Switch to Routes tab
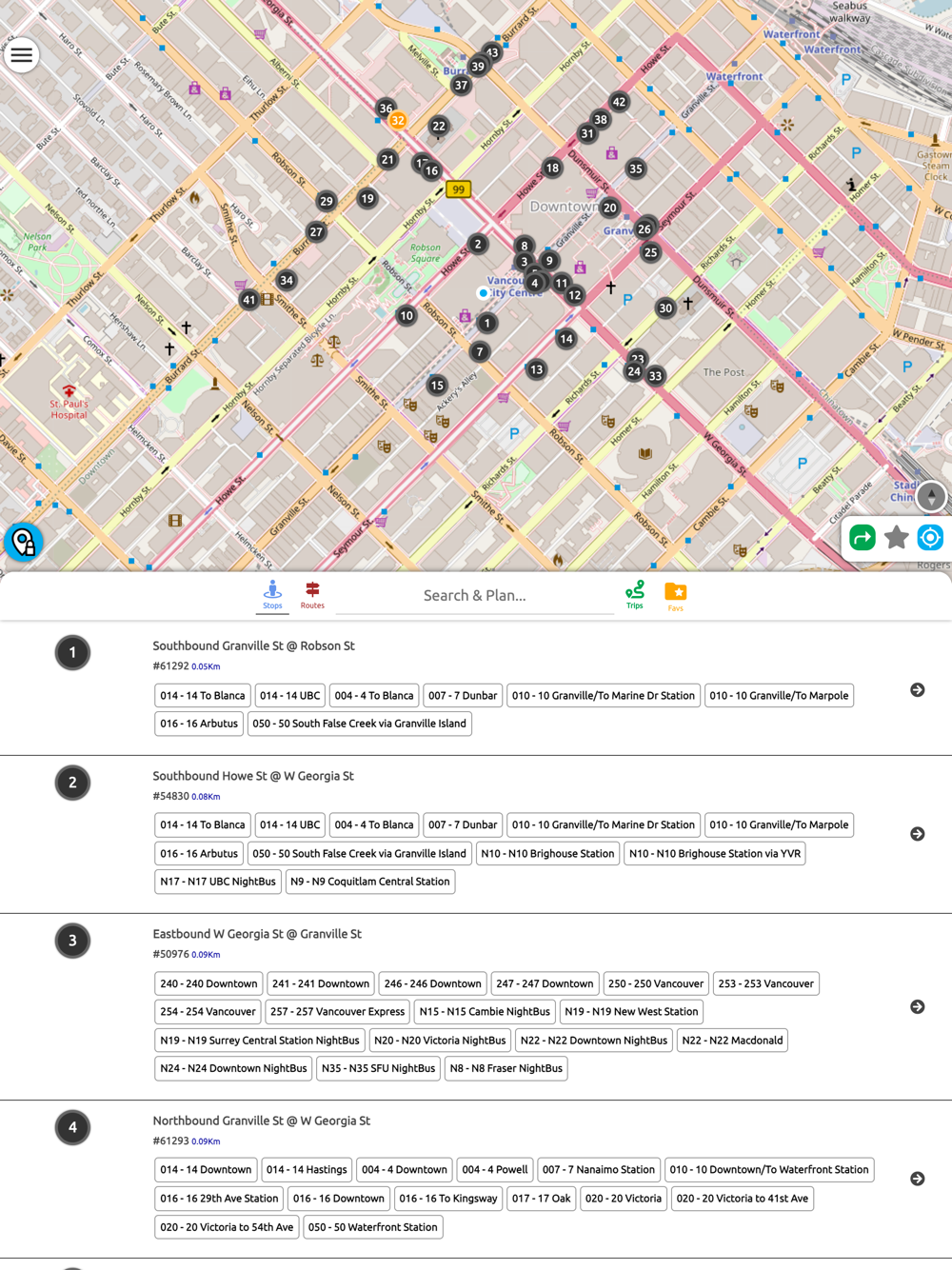 pyautogui.click(x=312, y=595)
